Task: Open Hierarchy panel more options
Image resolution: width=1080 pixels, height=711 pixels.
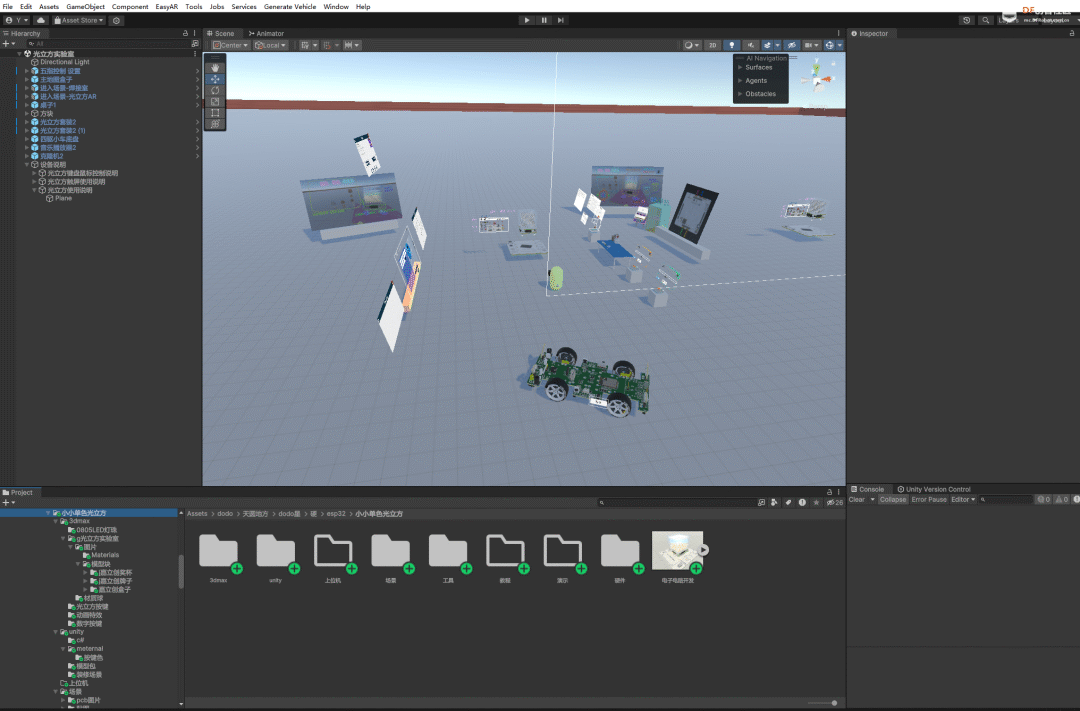Action: click(x=194, y=33)
